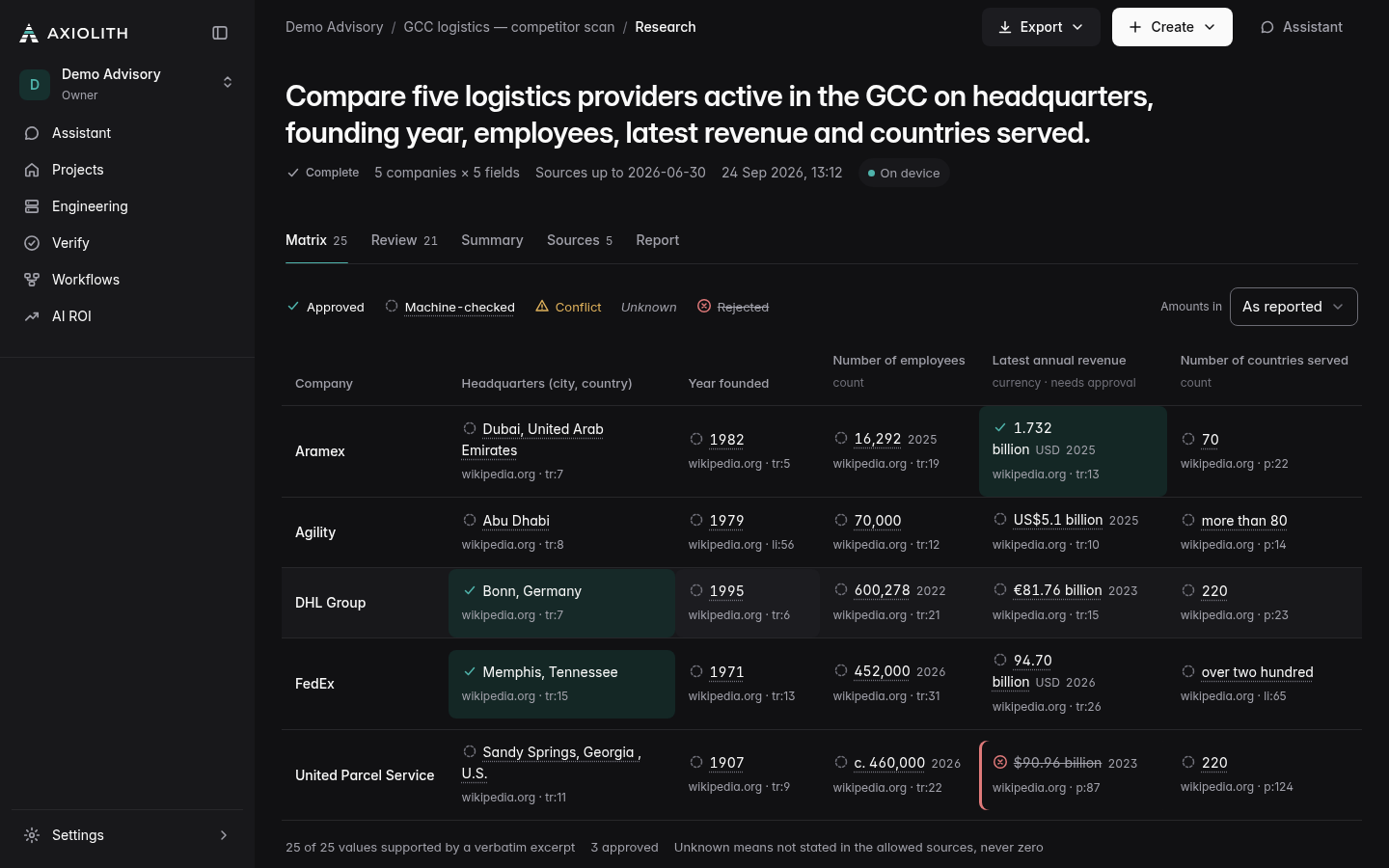Toggle the Conflict status filter

(x=568, y=307)
